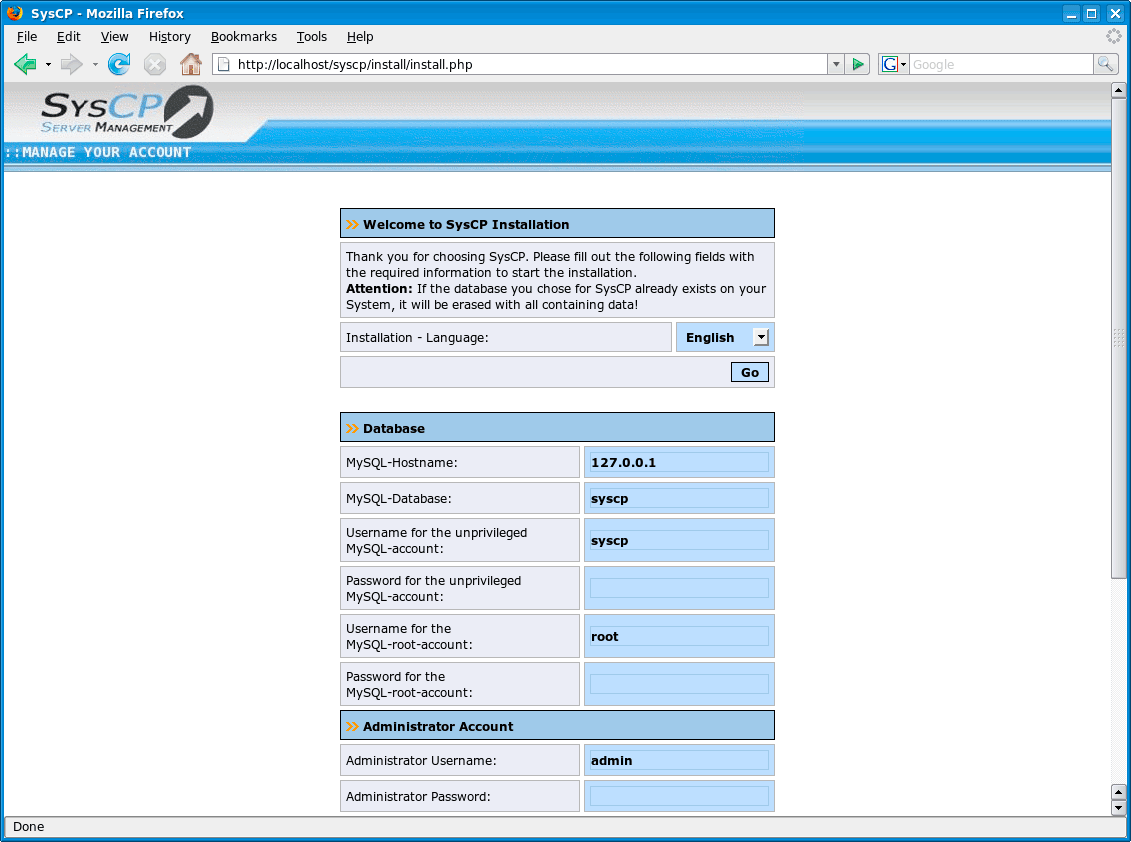Click the MySQL-Database field
This screenshot has height=842, width=1131.
[x=679, y=499]
